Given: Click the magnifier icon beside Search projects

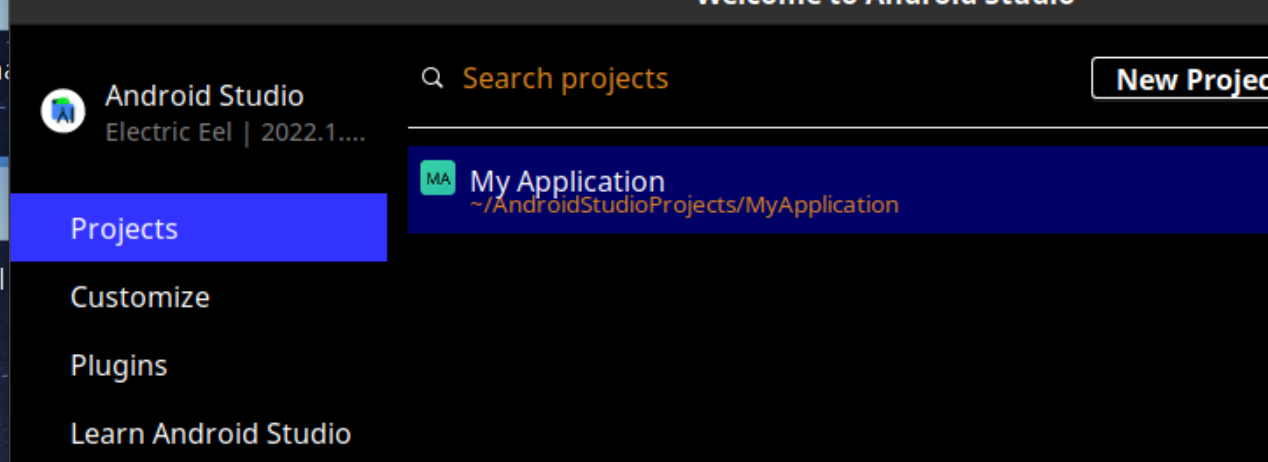Looking at the screenshot, I should coord(432,78).
